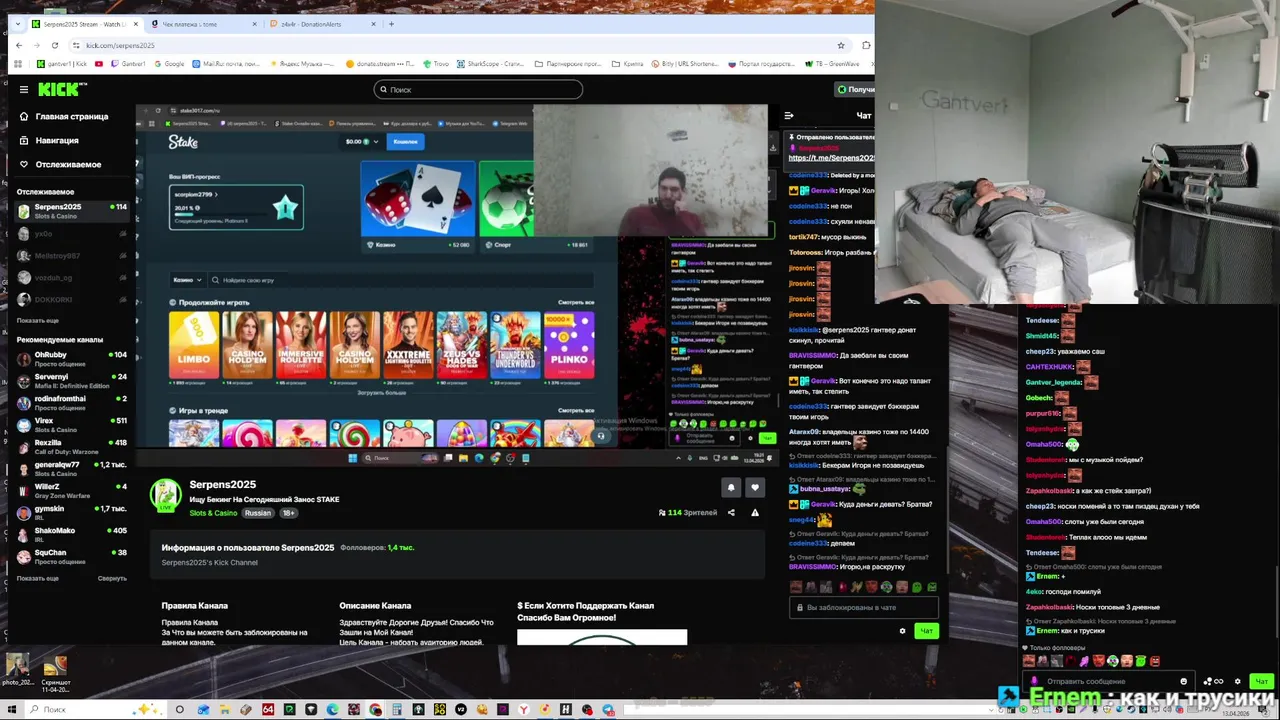Open the Mail.Ru bookmark
Screen dimensions: 1280x720
point(225,64)
